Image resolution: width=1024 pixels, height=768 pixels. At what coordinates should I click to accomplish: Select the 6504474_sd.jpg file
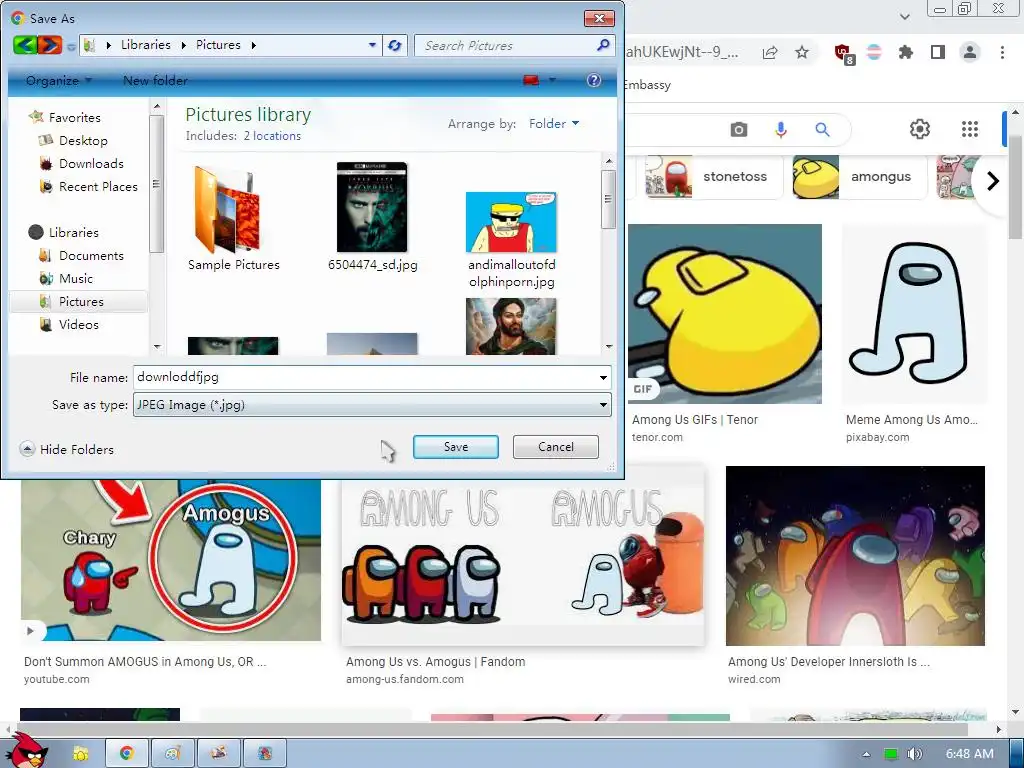[372, 217]
